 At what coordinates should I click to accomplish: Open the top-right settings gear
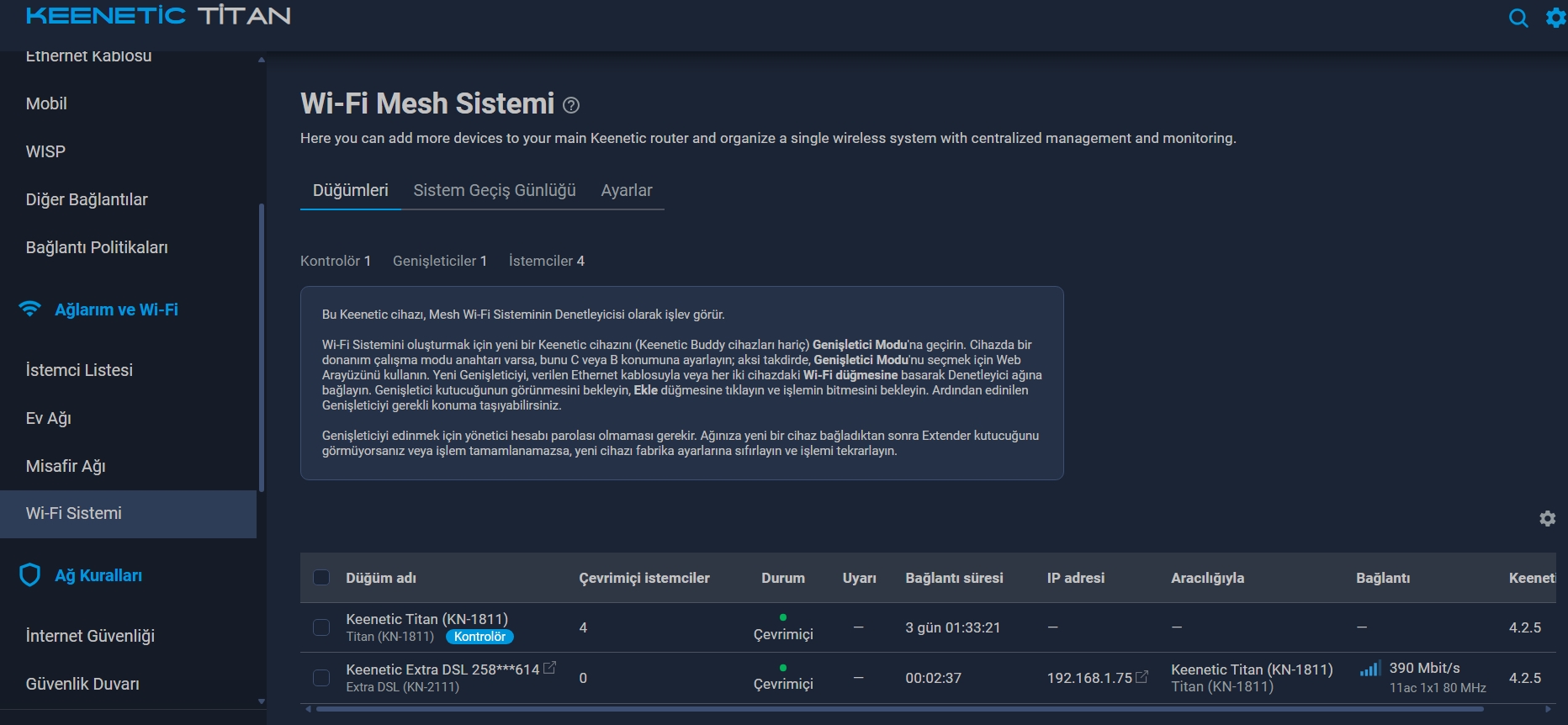pos(1556,18)
